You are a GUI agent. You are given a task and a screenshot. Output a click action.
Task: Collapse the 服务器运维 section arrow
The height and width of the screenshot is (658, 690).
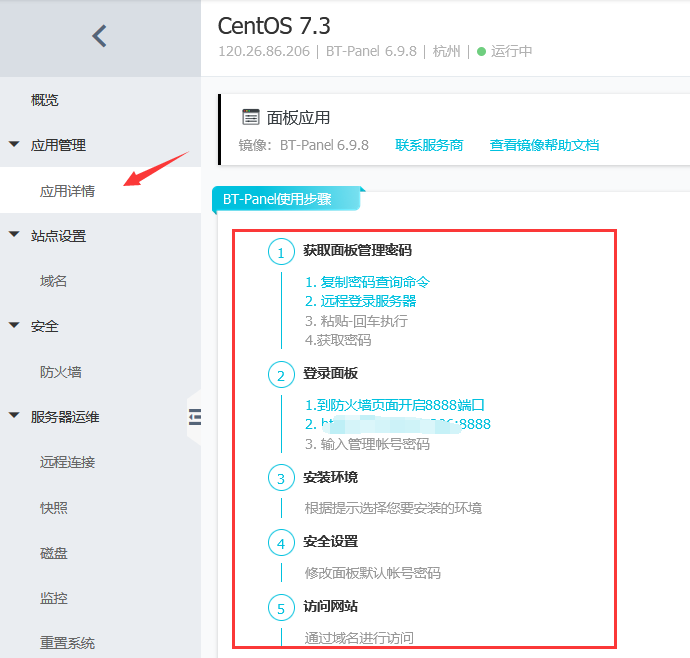pyautogui.click(x=14, y=415)
